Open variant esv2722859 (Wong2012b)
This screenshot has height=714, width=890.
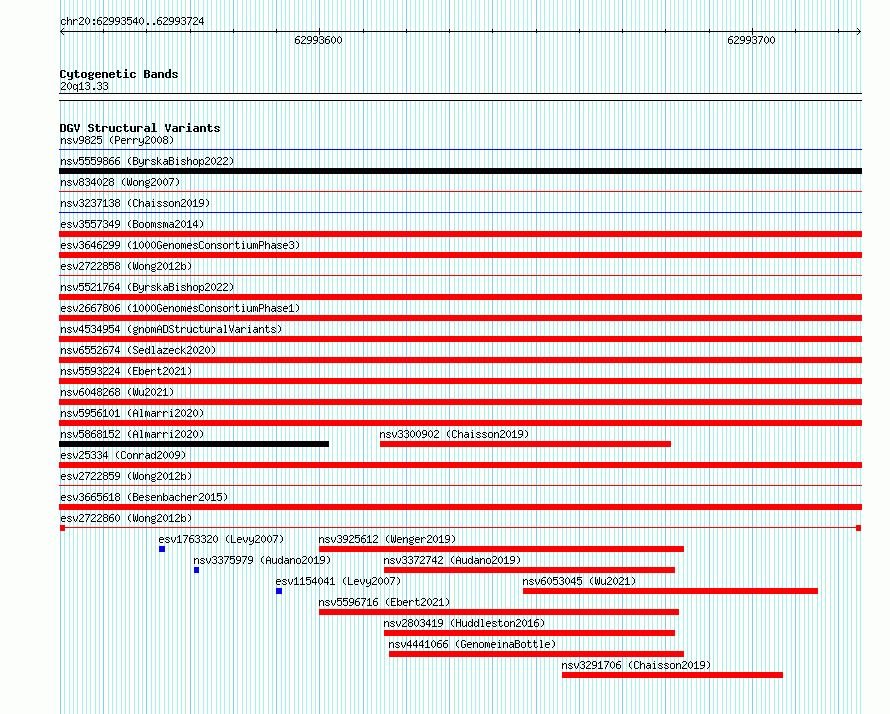point(126,476)
